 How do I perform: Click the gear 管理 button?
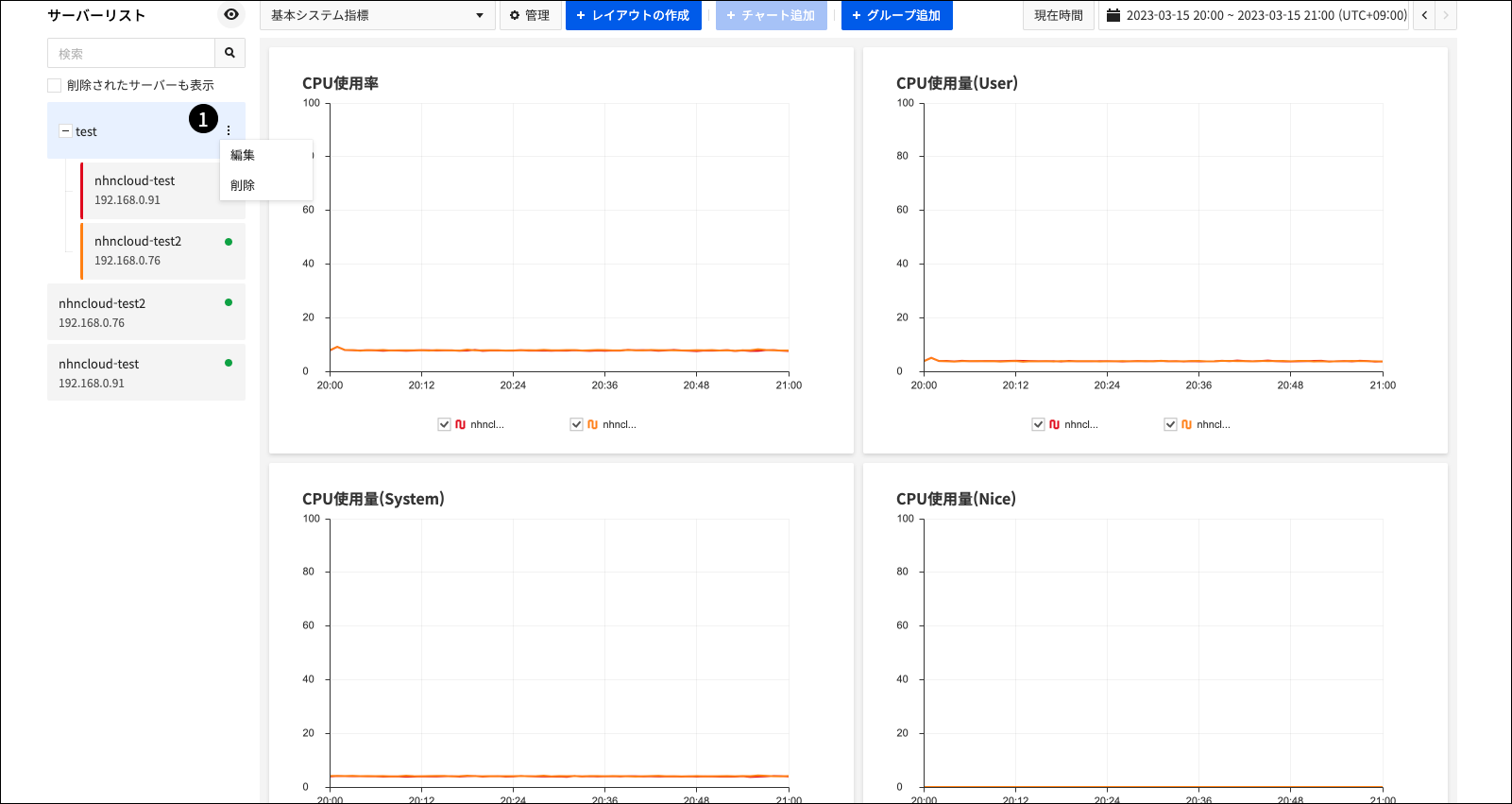530,15
